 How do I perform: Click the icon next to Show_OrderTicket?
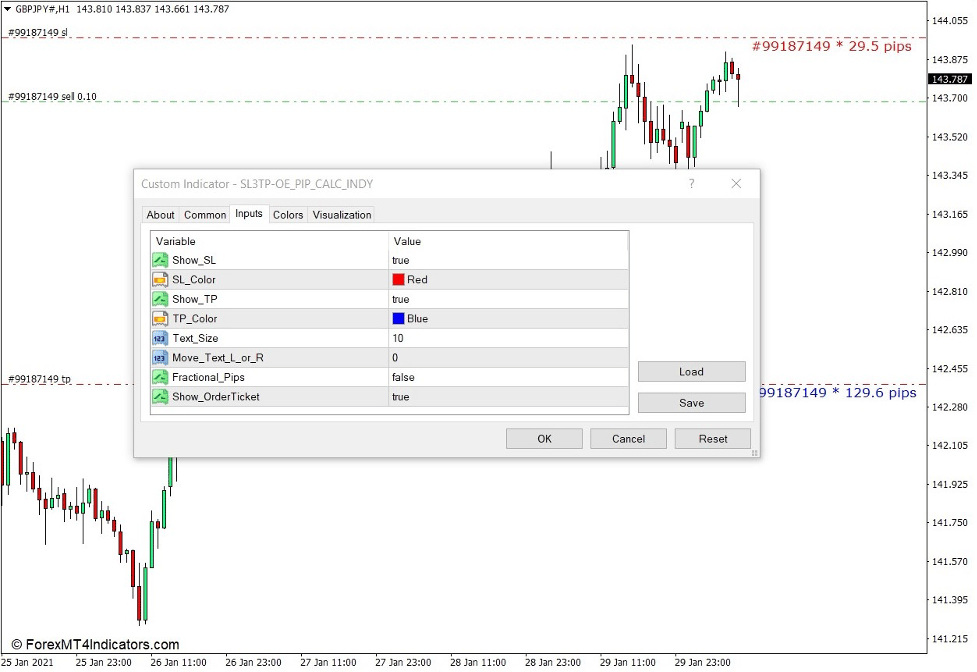pyautogui.click(x=159, y=397)
